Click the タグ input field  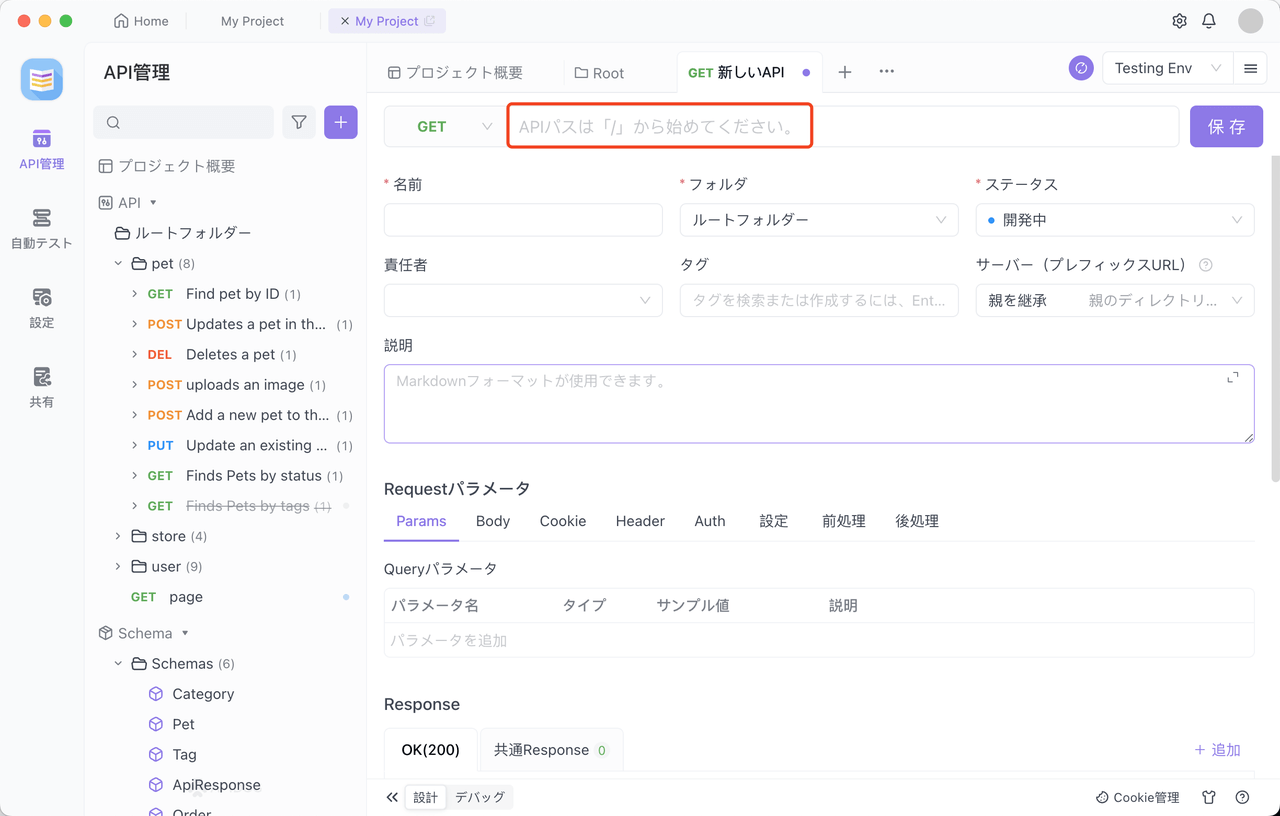[x=819, y=300]
